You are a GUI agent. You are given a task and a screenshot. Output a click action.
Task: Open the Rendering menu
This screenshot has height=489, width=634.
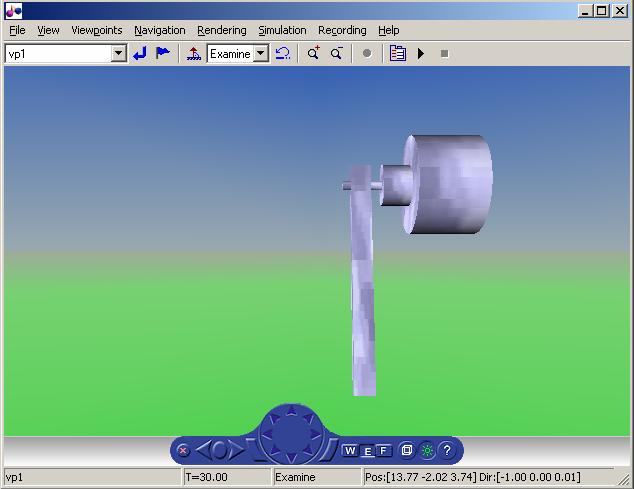(x=222, y=30)
